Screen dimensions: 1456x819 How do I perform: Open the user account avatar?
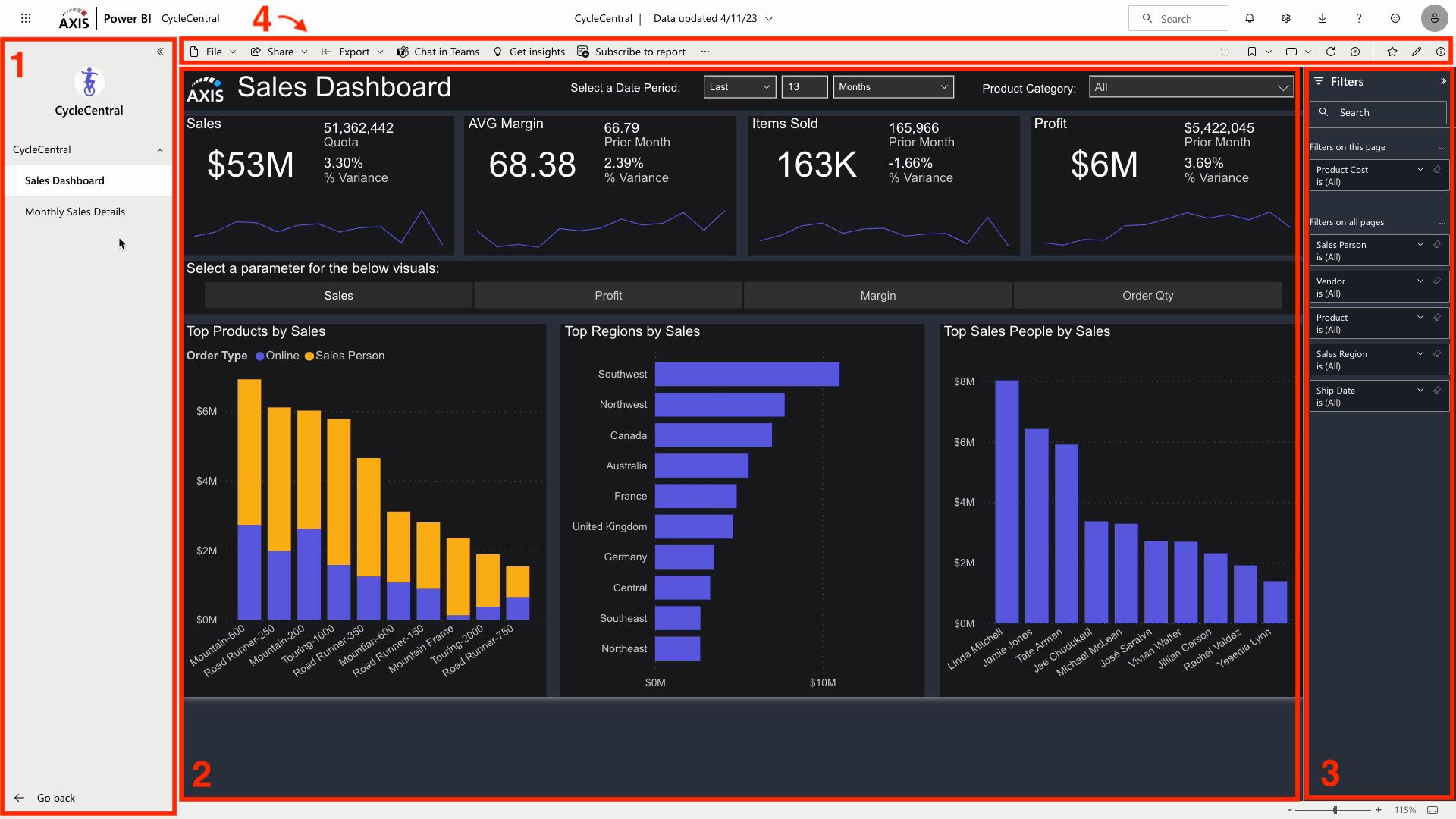point(1434,18)
